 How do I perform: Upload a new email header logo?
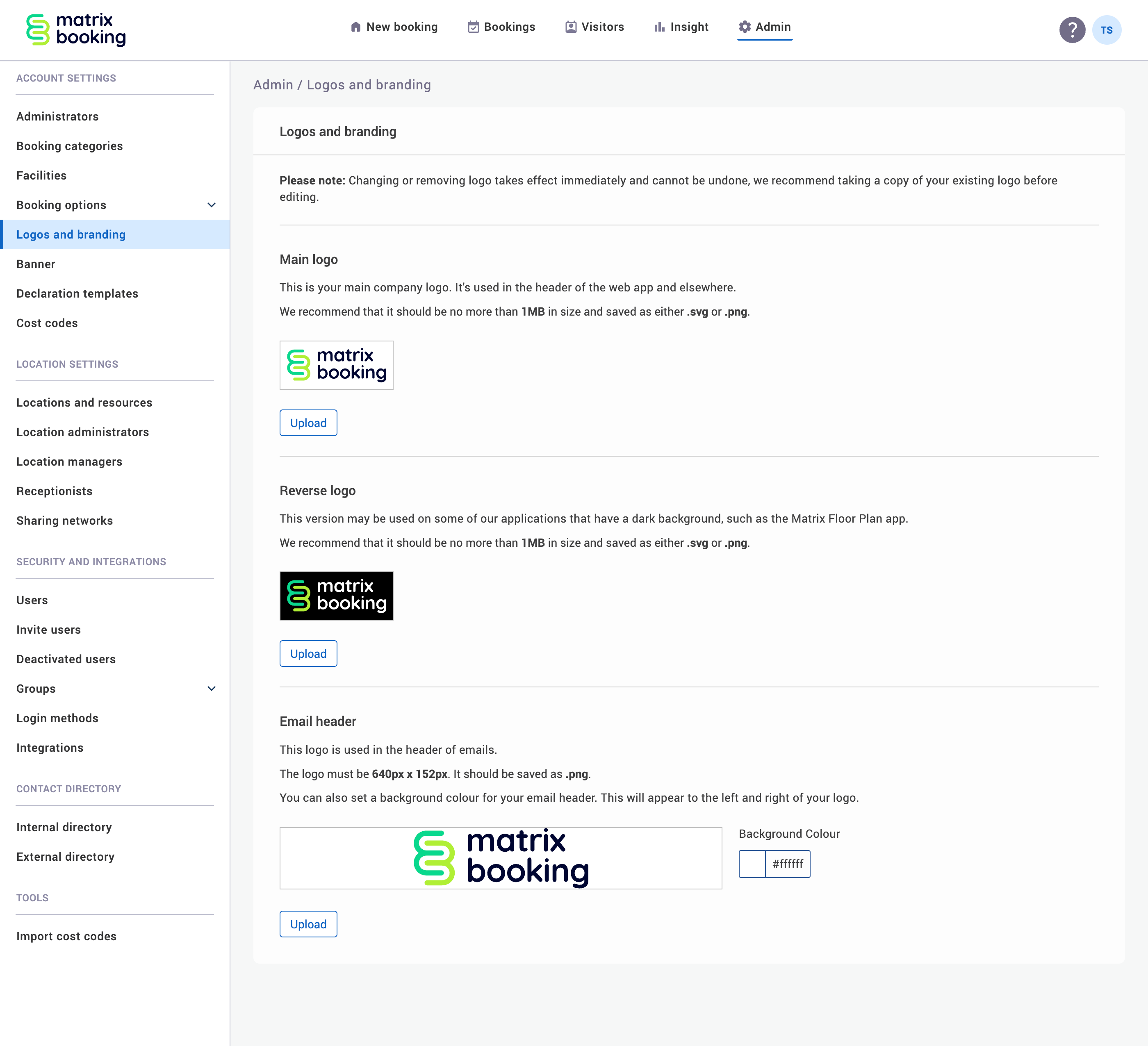[308, 924]
